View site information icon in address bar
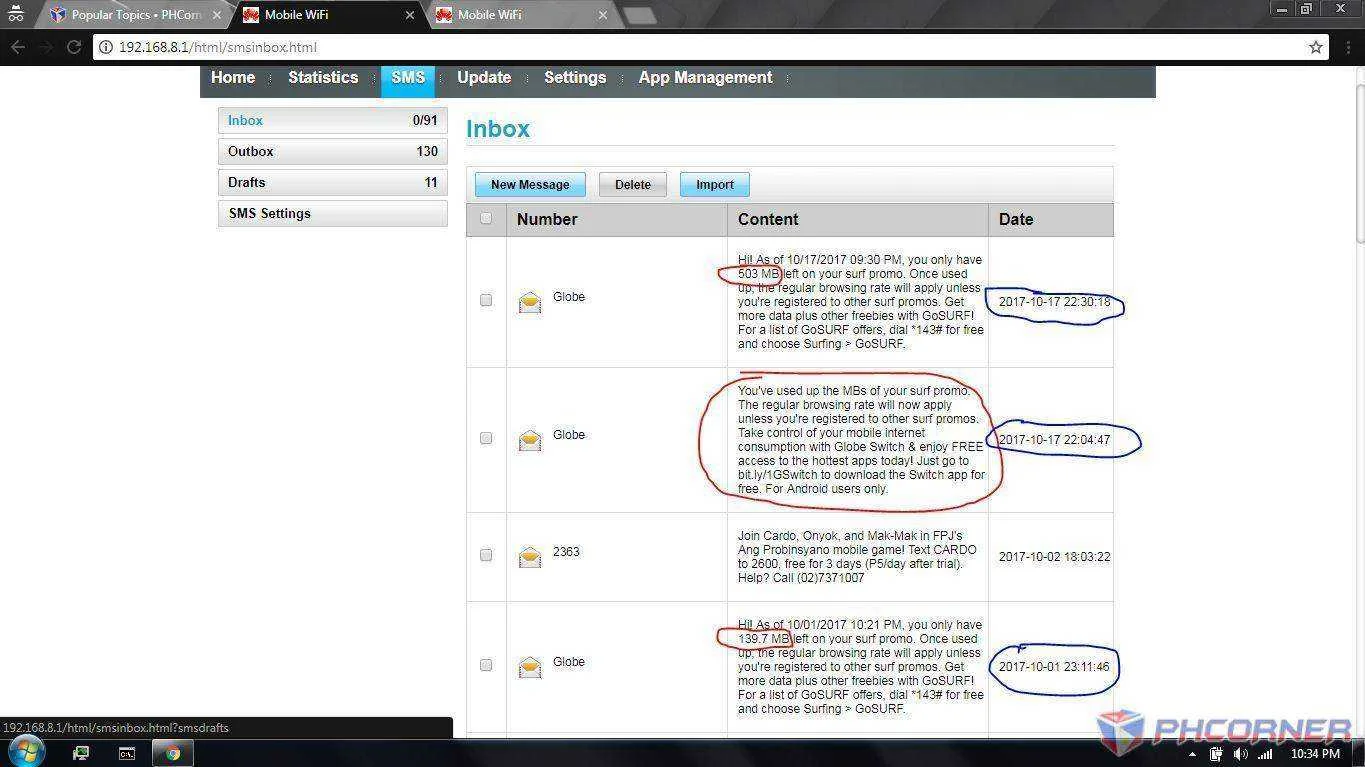The height and width of the screenshot is (767, 1365). pyautogui.click(x=107, y=47)
